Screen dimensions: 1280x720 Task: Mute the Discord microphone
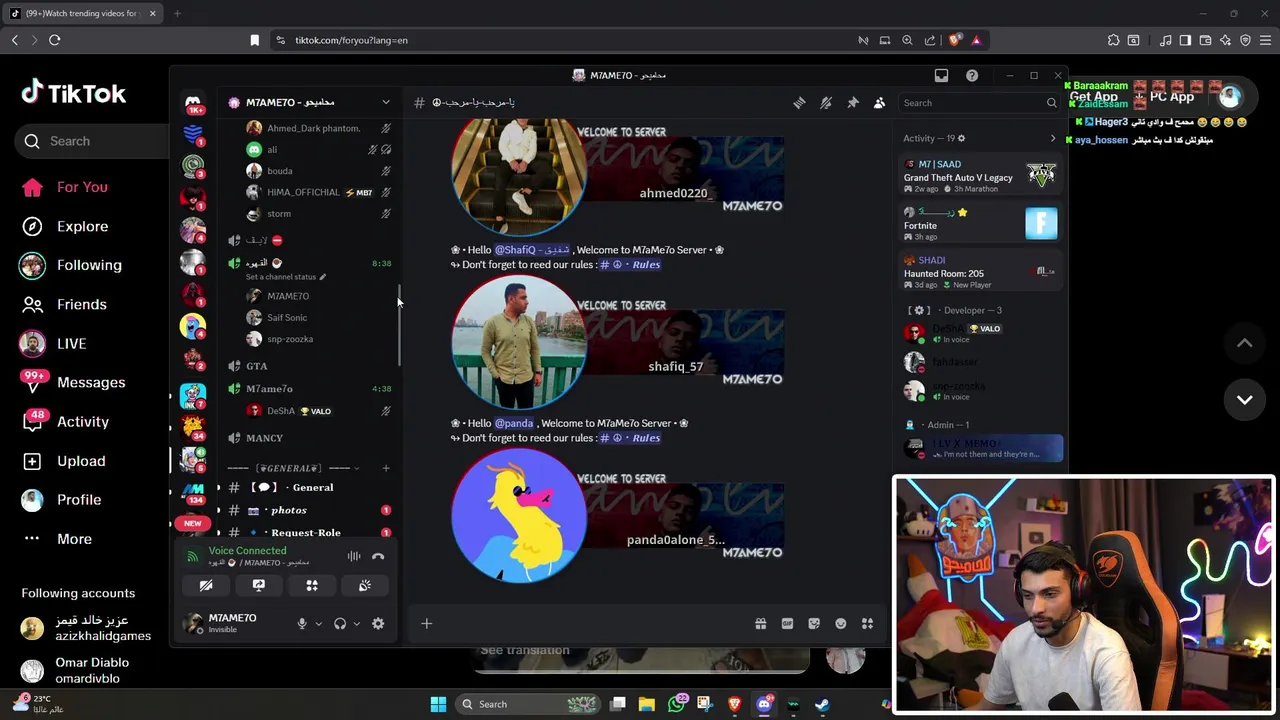pyautogui.click(x=302, y=624)
